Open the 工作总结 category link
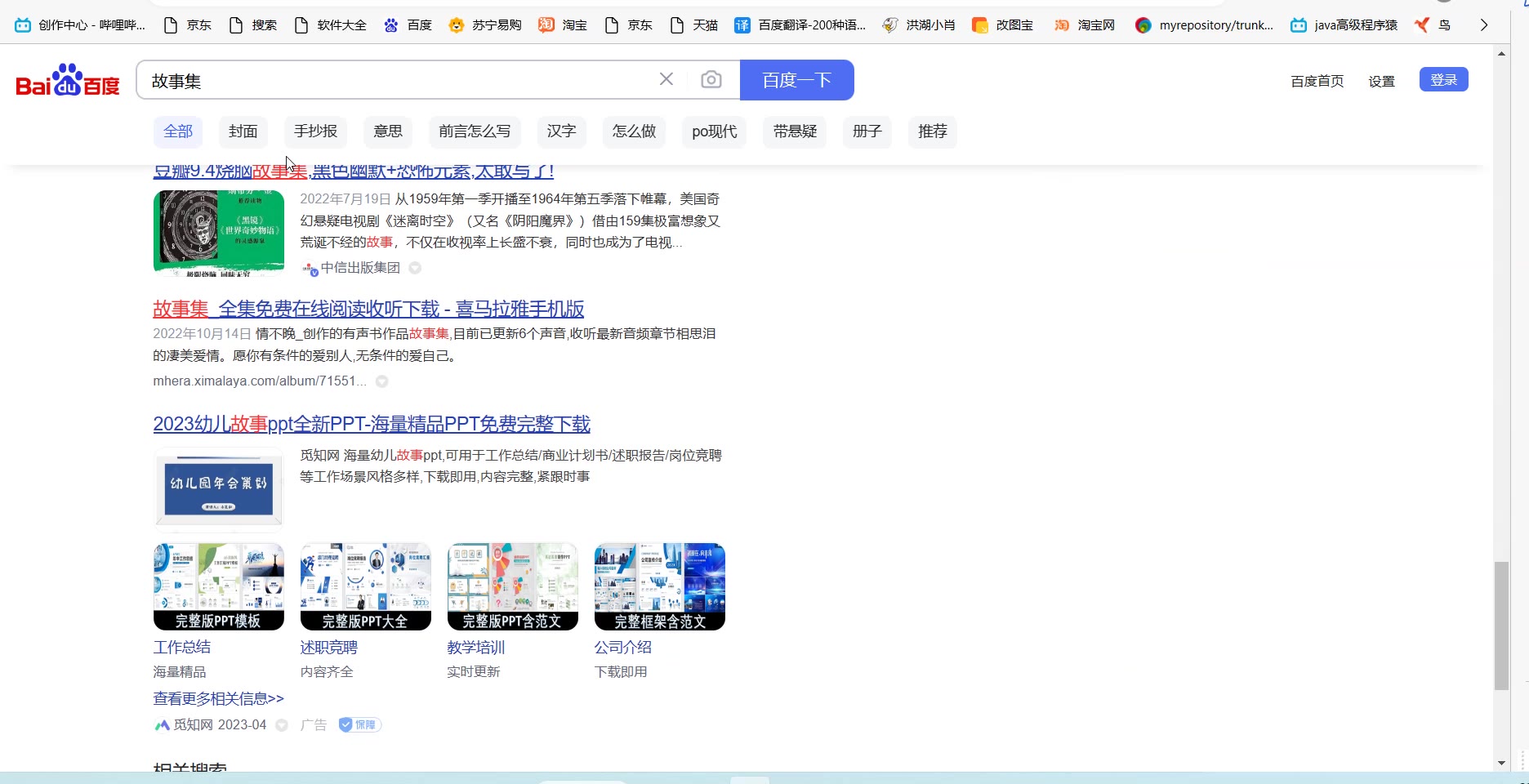1529x784 pixels. pos(181,647)
